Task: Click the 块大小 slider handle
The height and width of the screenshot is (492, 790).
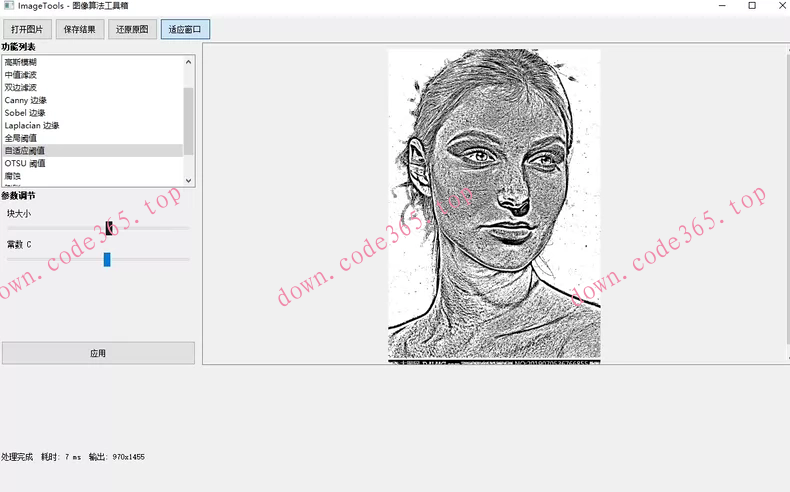Action: (109, 228)
